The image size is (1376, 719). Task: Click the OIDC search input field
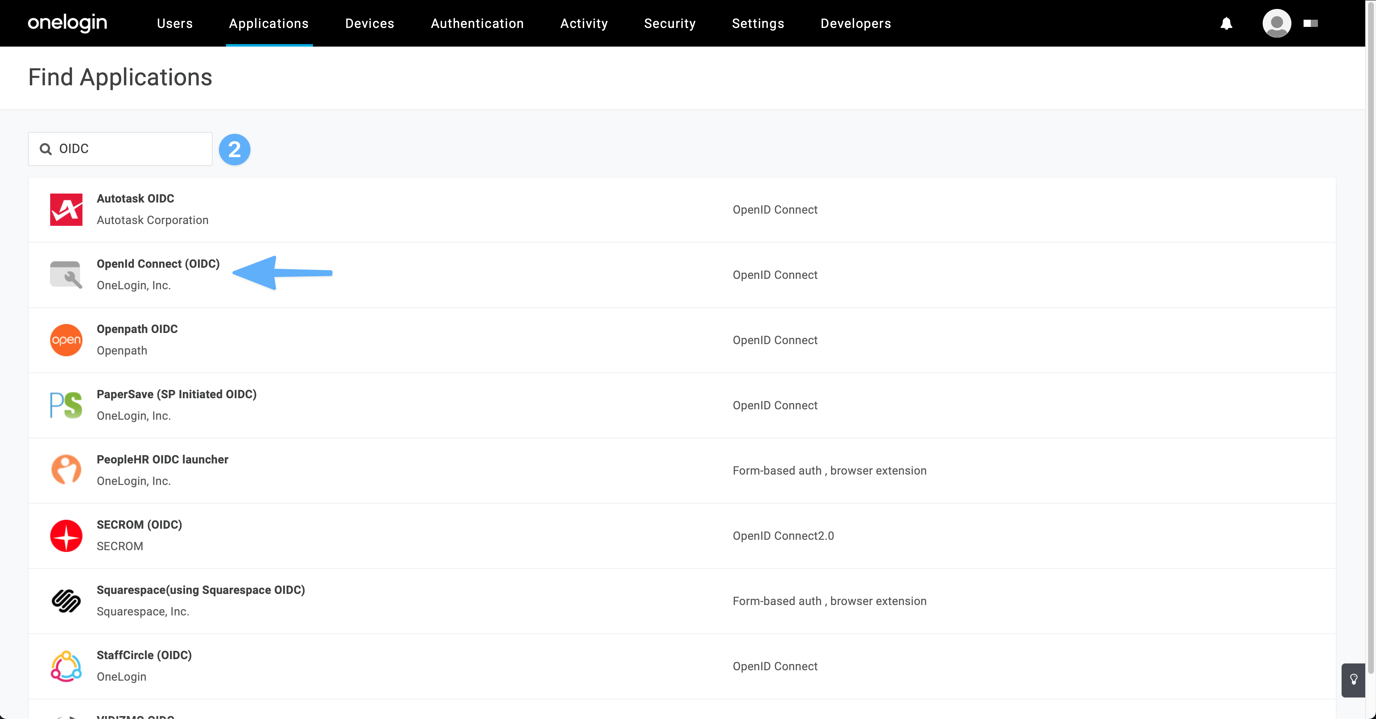(x=120, y=149)
